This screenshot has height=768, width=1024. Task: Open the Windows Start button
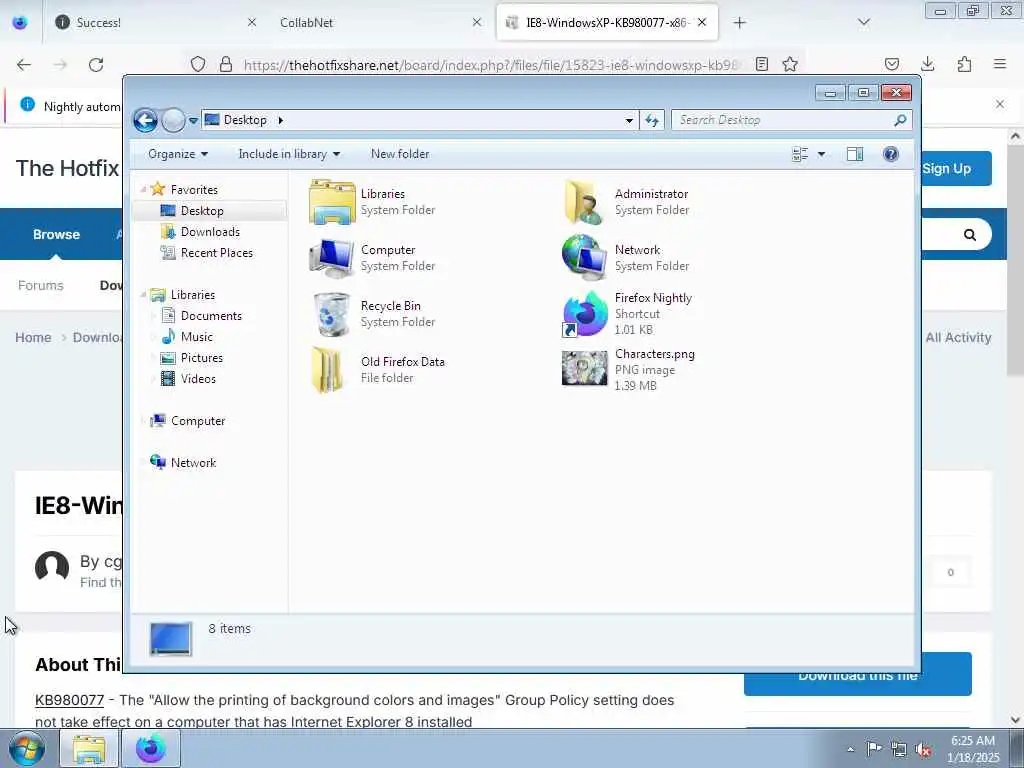(27, 748)
